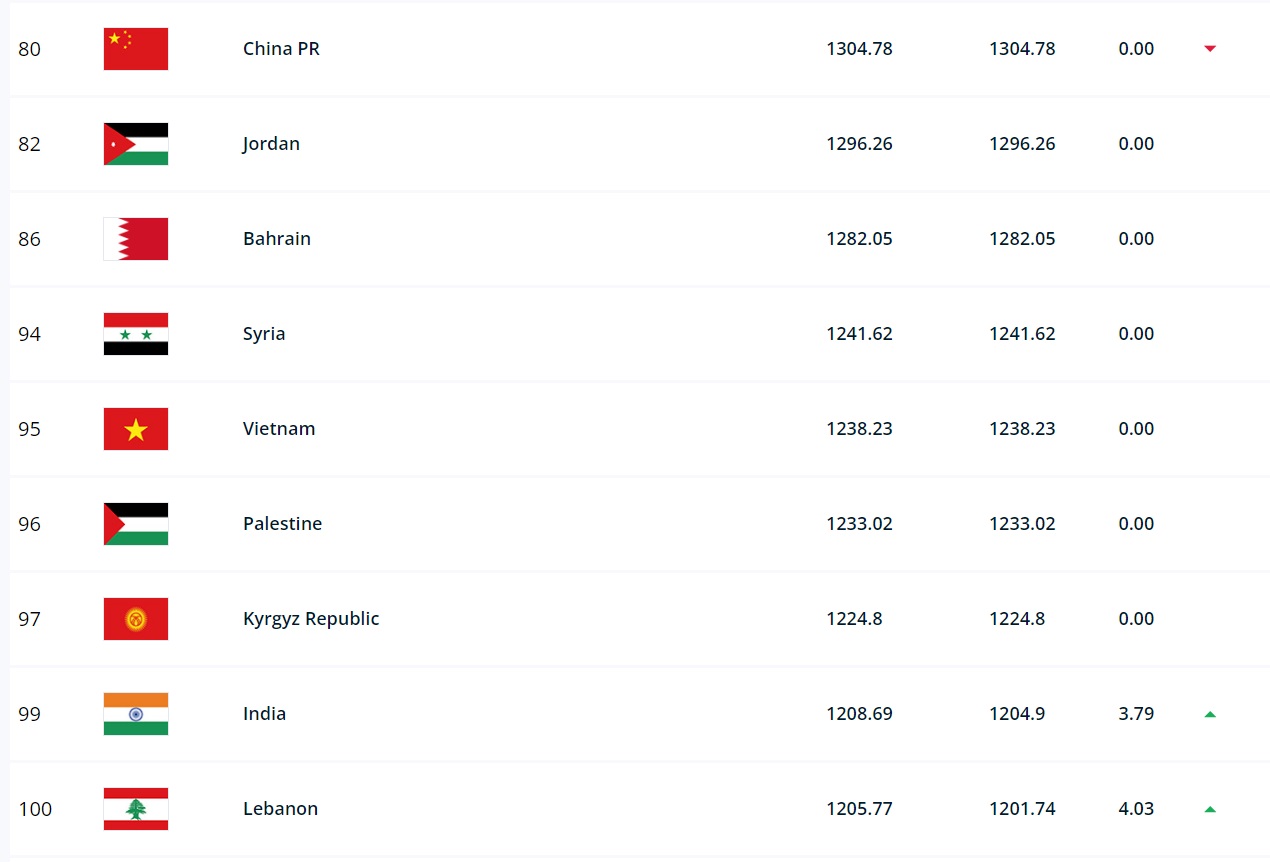Click the Palestine flag icon

pos(136,524)
